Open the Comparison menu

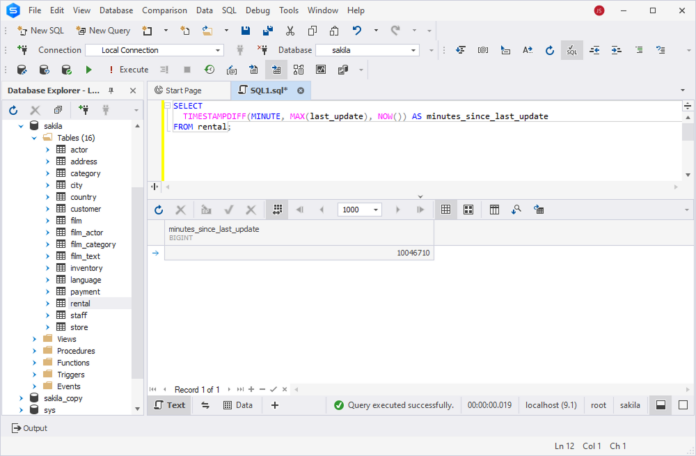pos(164,10)
